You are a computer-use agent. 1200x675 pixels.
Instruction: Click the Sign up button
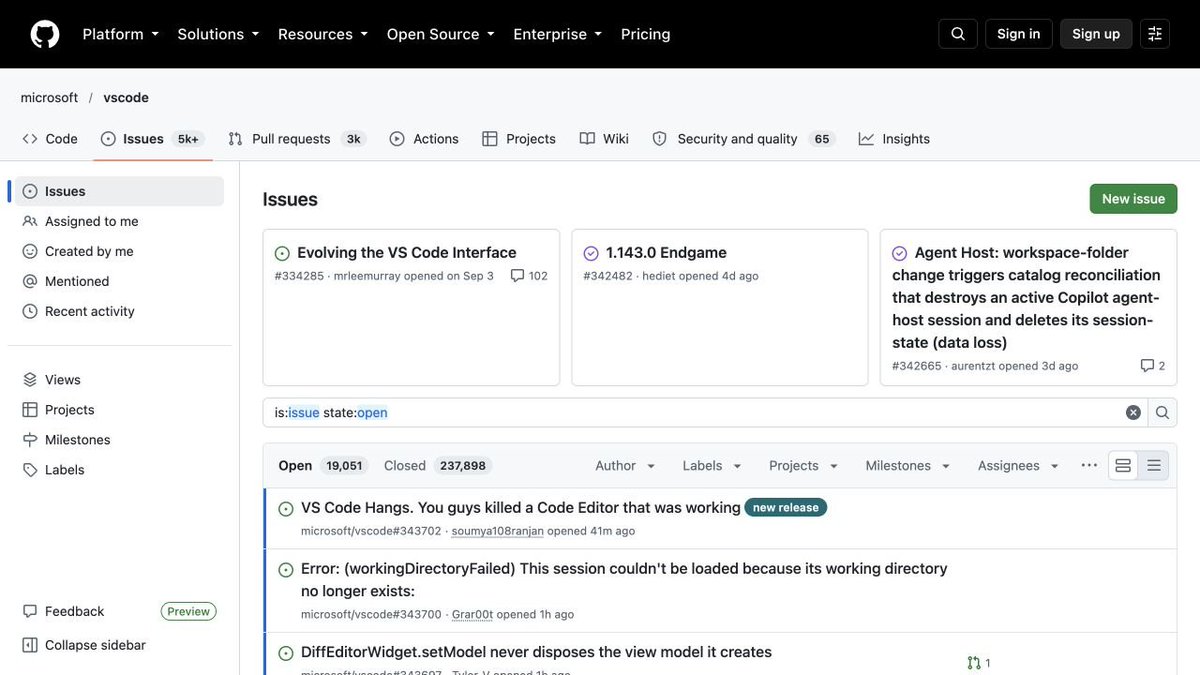[1096, 34]
